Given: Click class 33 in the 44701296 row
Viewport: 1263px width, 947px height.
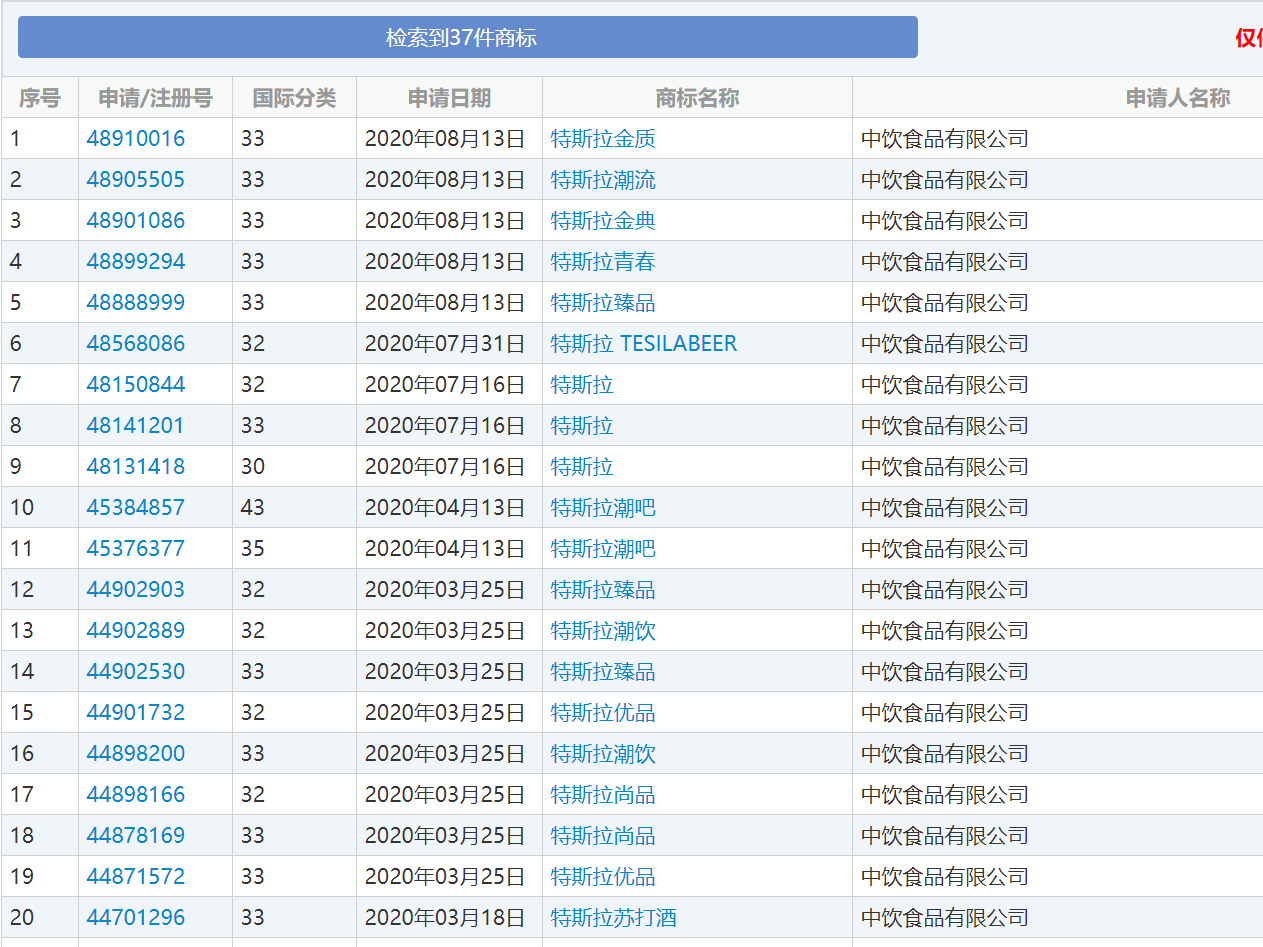Looking at the screenshot, I should point(253,918).
